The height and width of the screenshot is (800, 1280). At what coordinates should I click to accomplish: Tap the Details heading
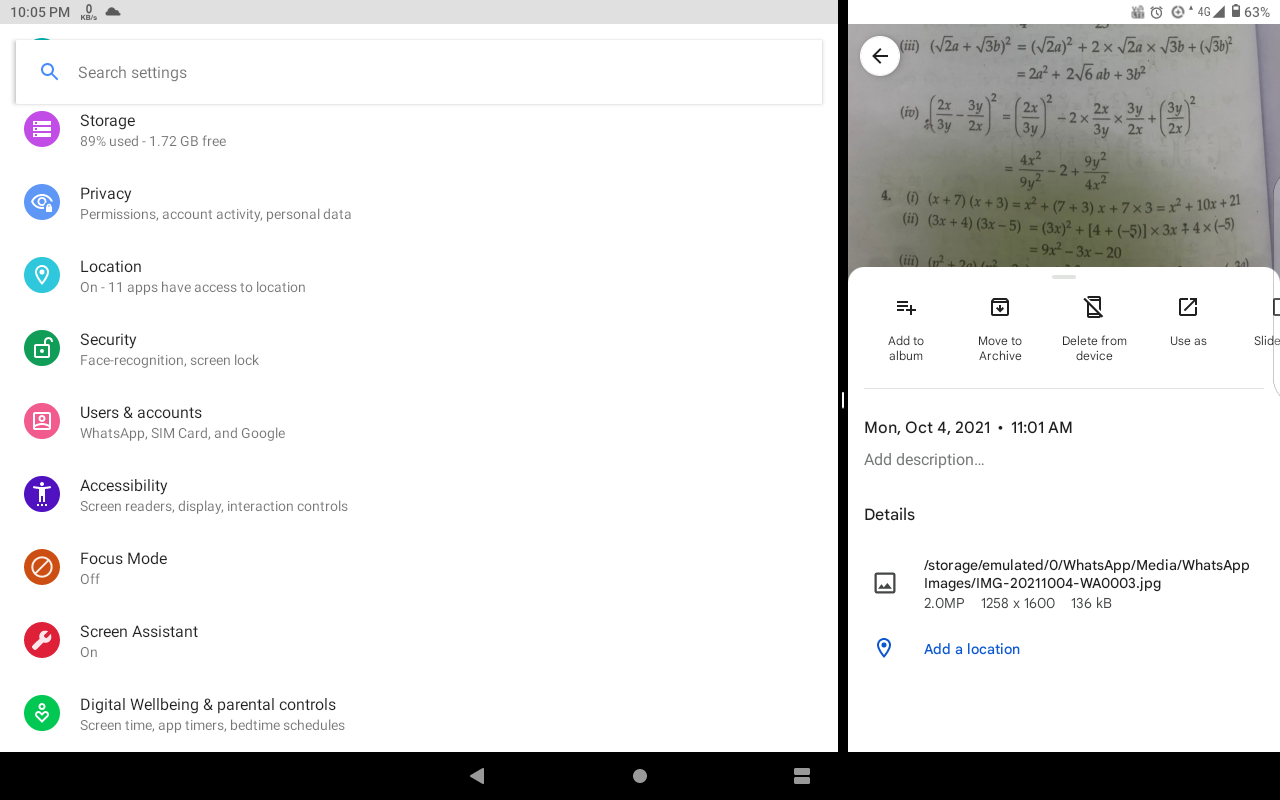pyautogui.click(x=889, y=514)
